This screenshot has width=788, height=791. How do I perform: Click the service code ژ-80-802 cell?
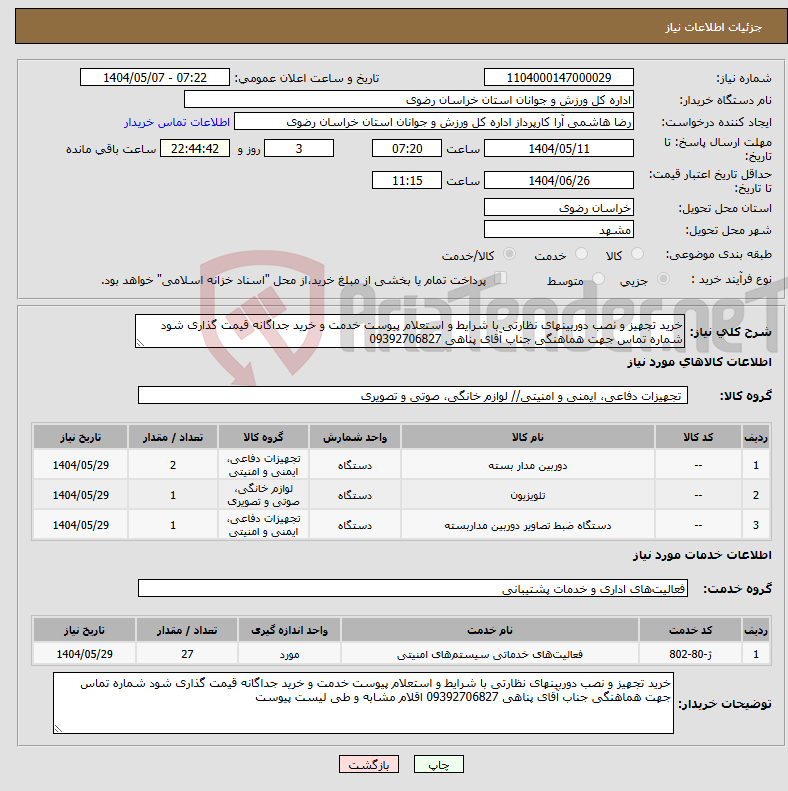690,654
